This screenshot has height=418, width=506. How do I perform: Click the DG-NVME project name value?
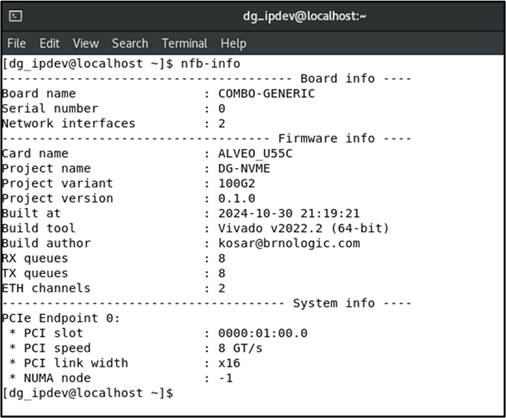click(x=244, y=168)
